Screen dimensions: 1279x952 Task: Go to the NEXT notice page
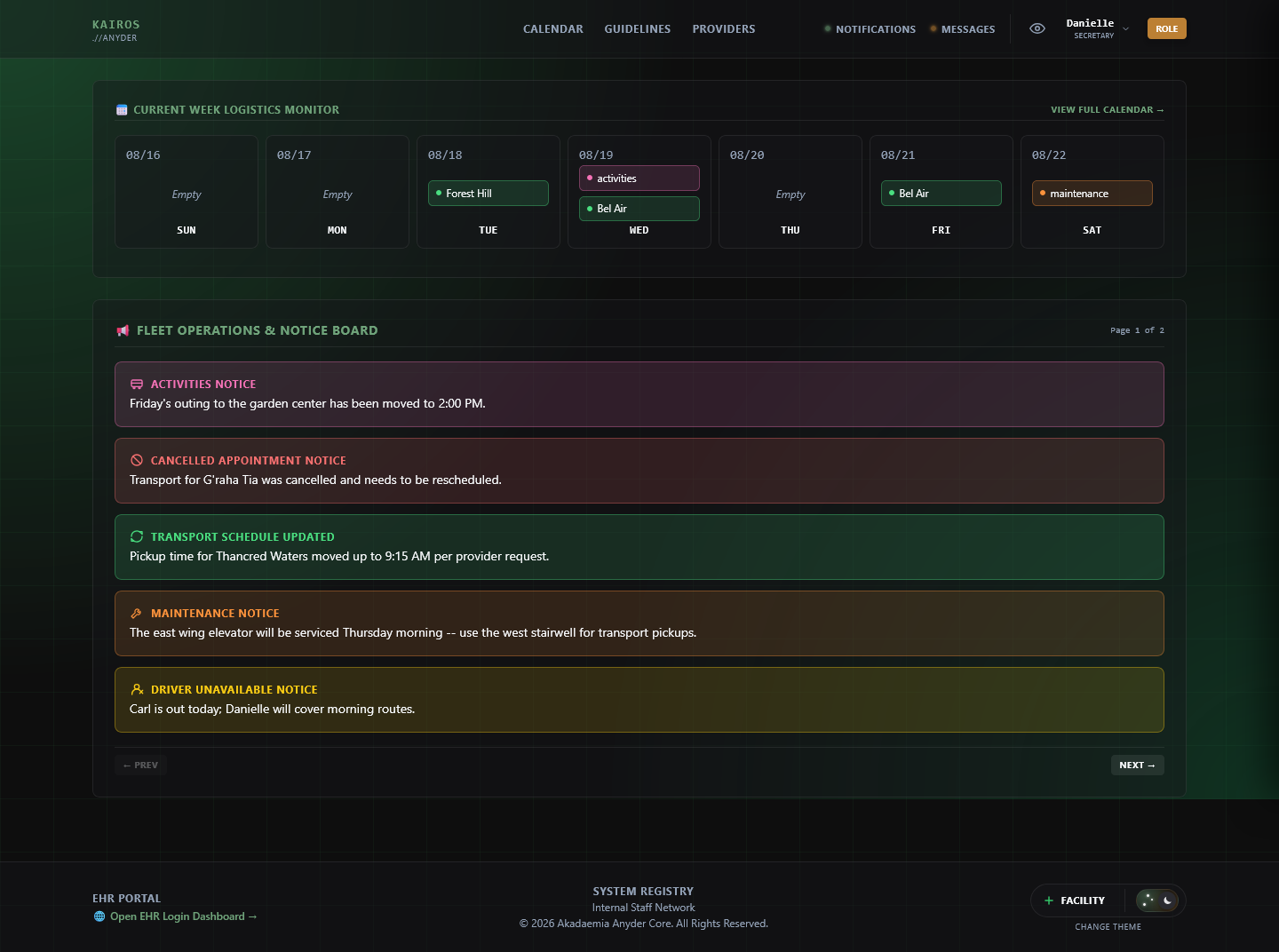click(x=1137, y=766)
